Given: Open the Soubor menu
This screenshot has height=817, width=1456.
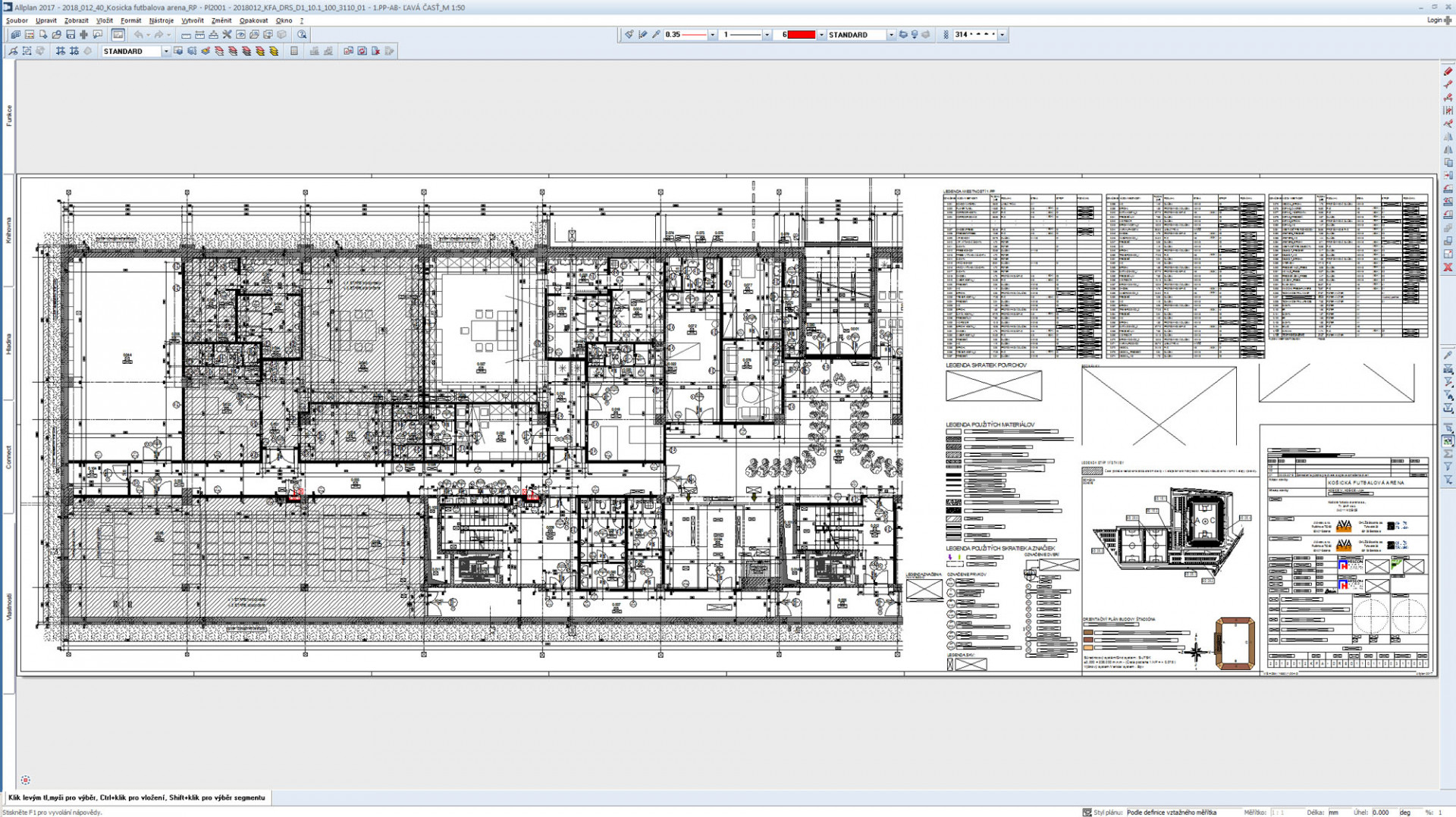Looking at the screenshot, I should (17, 20).
